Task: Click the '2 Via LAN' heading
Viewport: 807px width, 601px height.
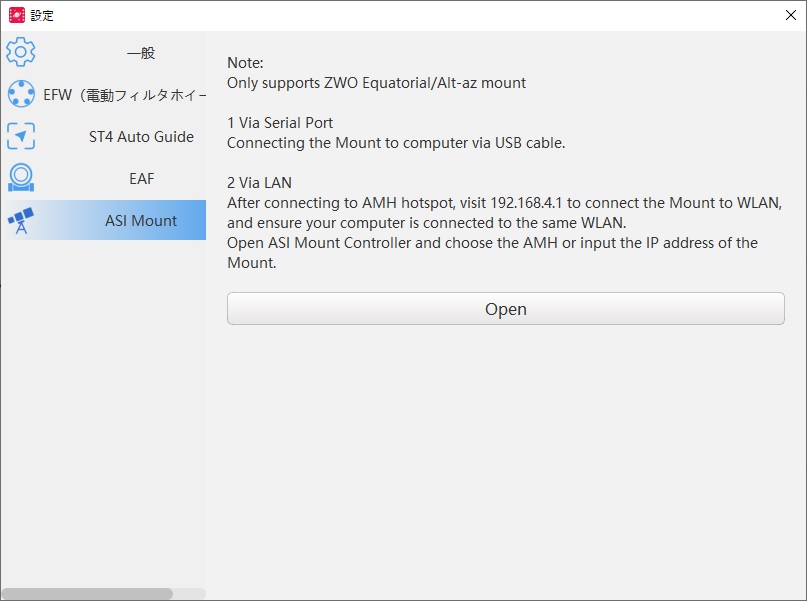Action: coord(259,183)
